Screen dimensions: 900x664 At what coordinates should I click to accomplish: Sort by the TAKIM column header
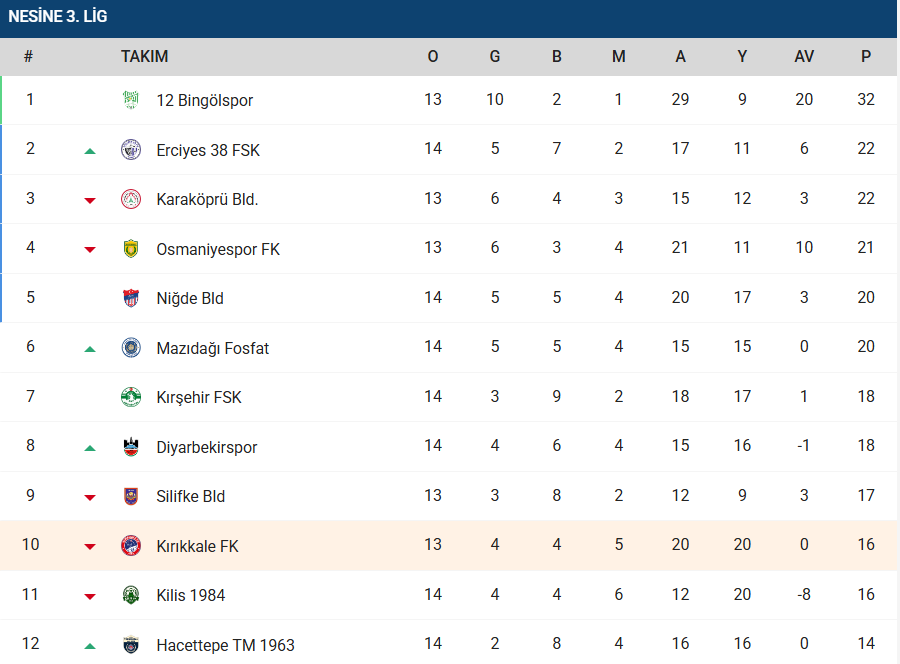point(144,57)
